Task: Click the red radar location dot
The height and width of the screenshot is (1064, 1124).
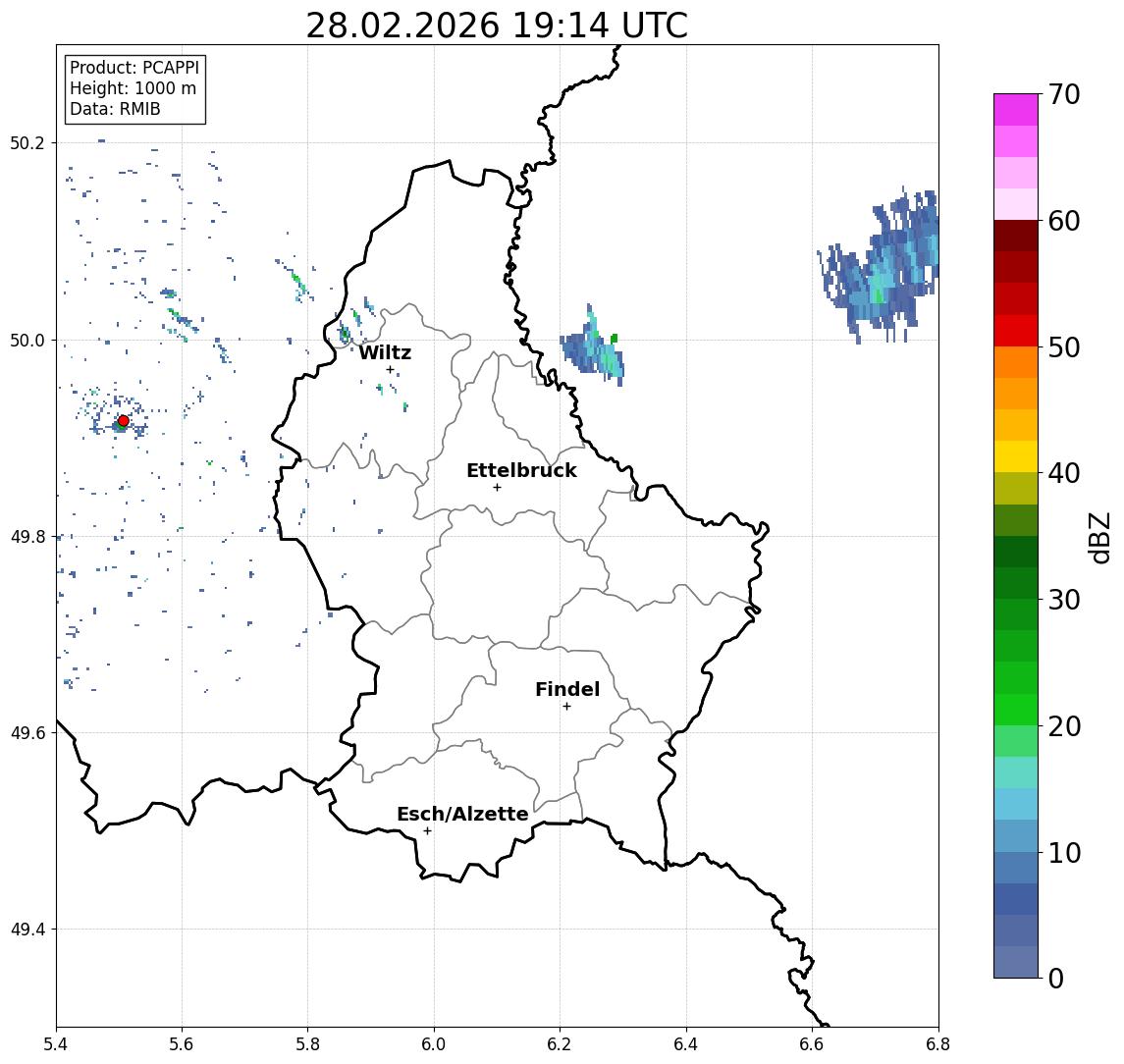Action: point(124,421)
